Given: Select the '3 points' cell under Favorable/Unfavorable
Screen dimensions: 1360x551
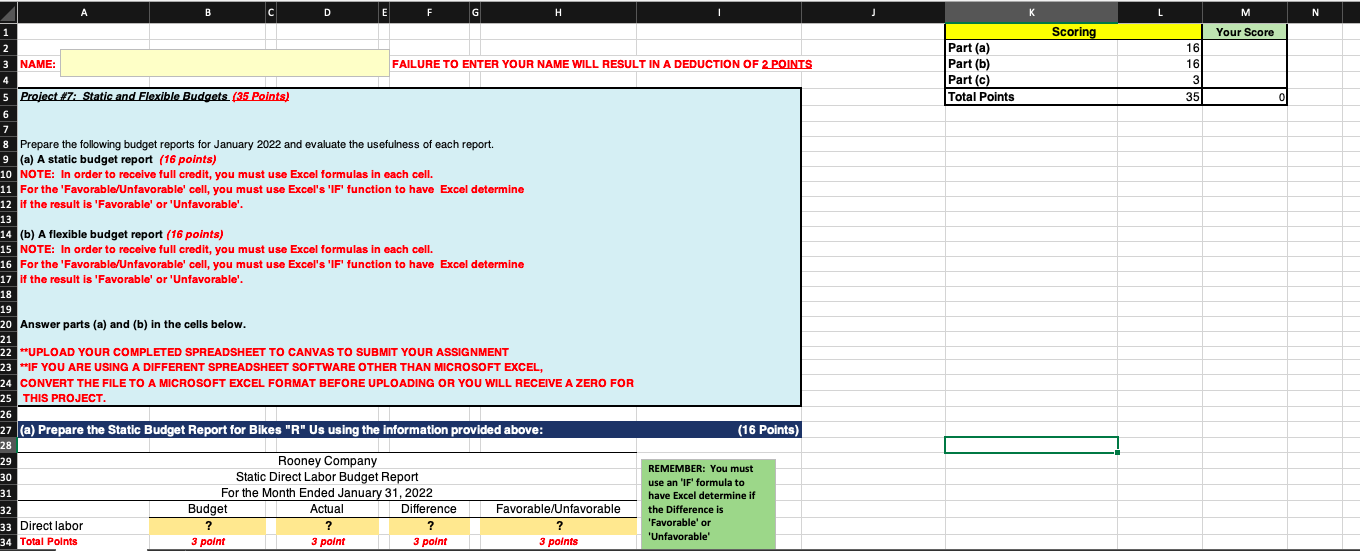Looking at the screenshot, I should [x=559, y=541].
